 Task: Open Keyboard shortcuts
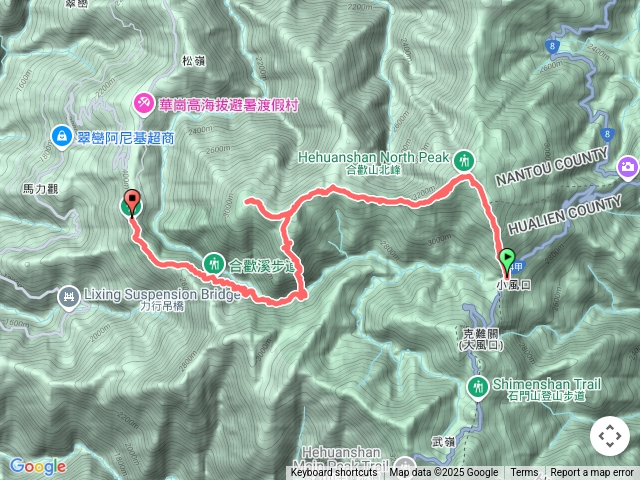pos(333,473)
